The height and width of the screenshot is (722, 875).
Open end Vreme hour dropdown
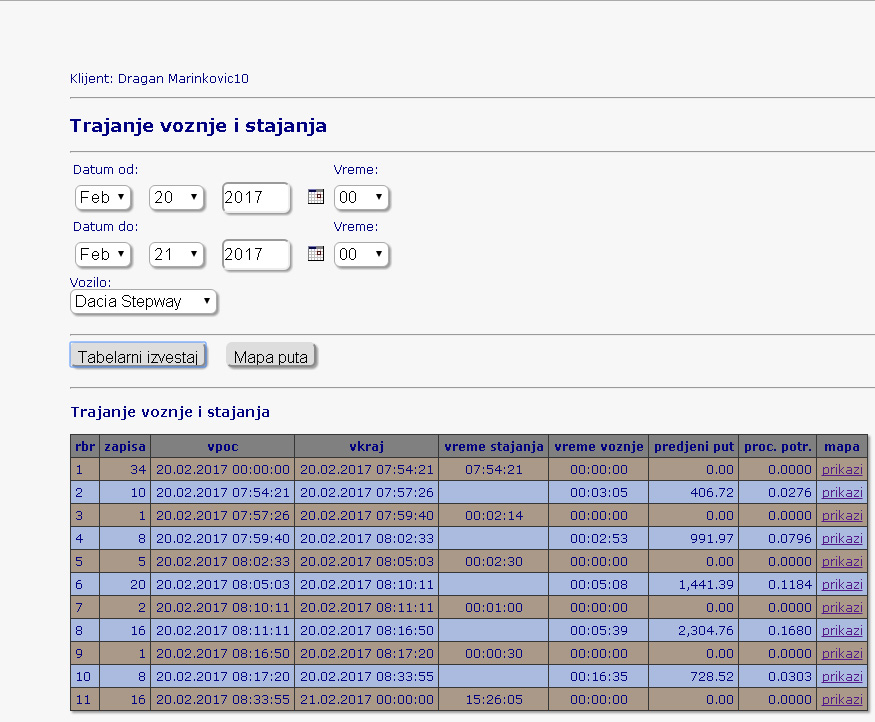[x=361, y=254]
